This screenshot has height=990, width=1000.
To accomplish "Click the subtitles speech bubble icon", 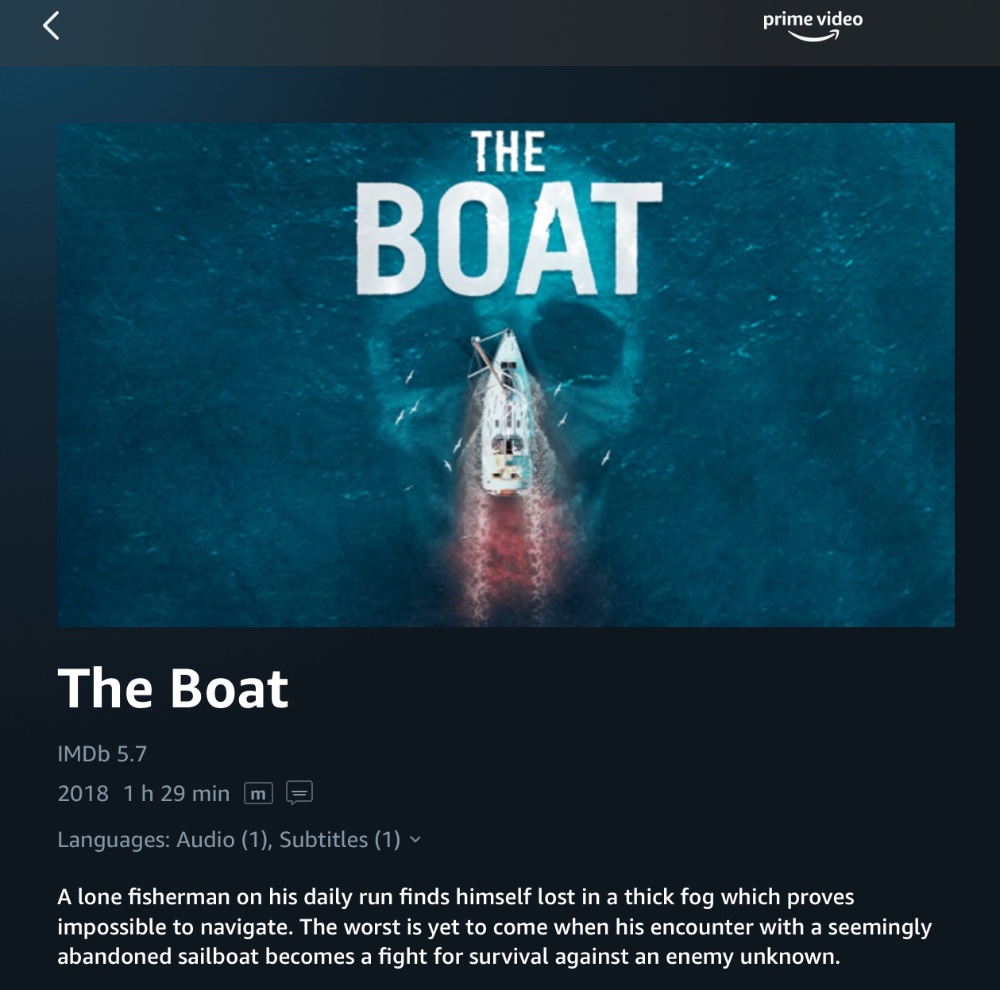I will click(299, 793).
